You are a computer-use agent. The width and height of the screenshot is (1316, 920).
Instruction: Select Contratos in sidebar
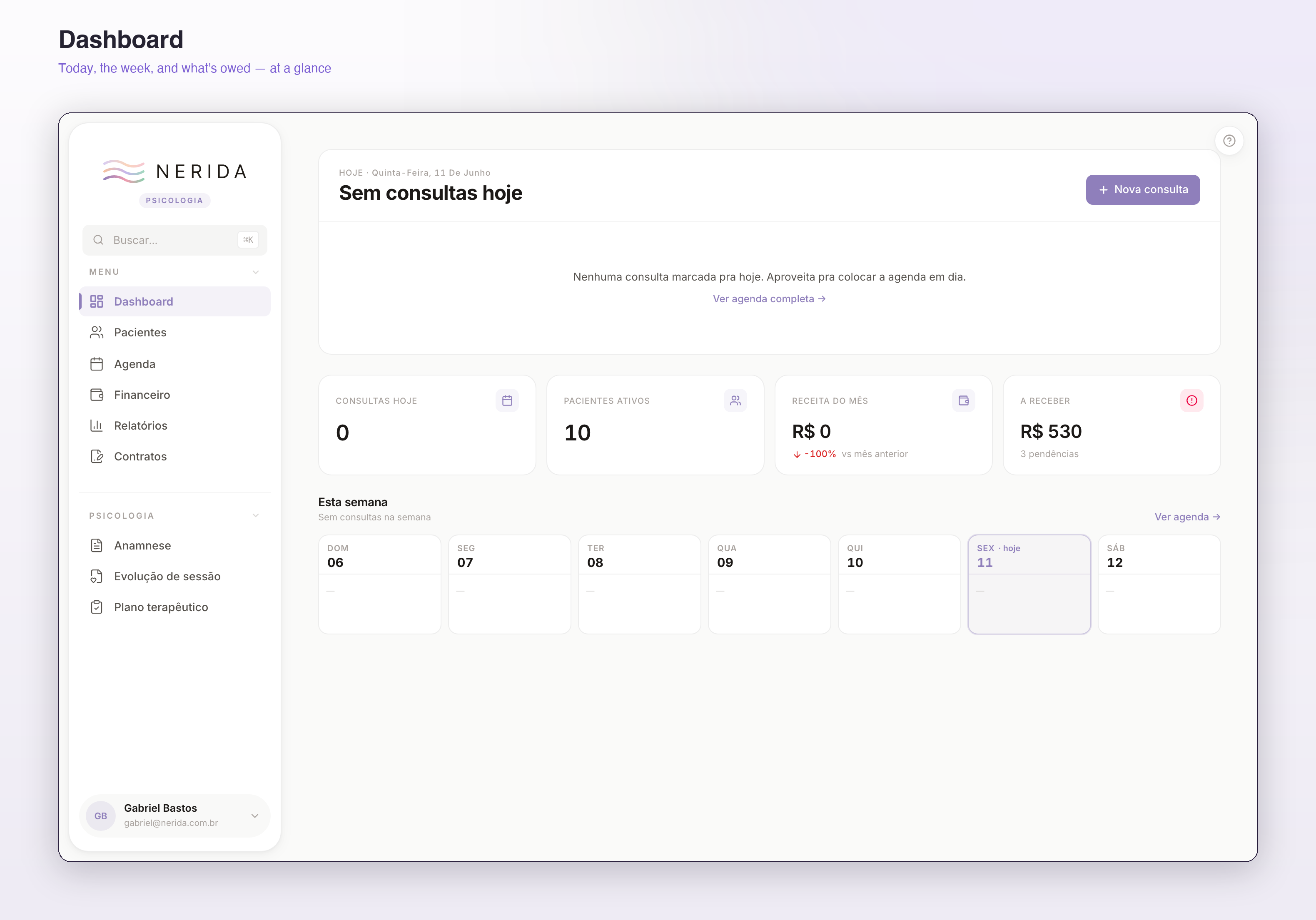[175, 457]
